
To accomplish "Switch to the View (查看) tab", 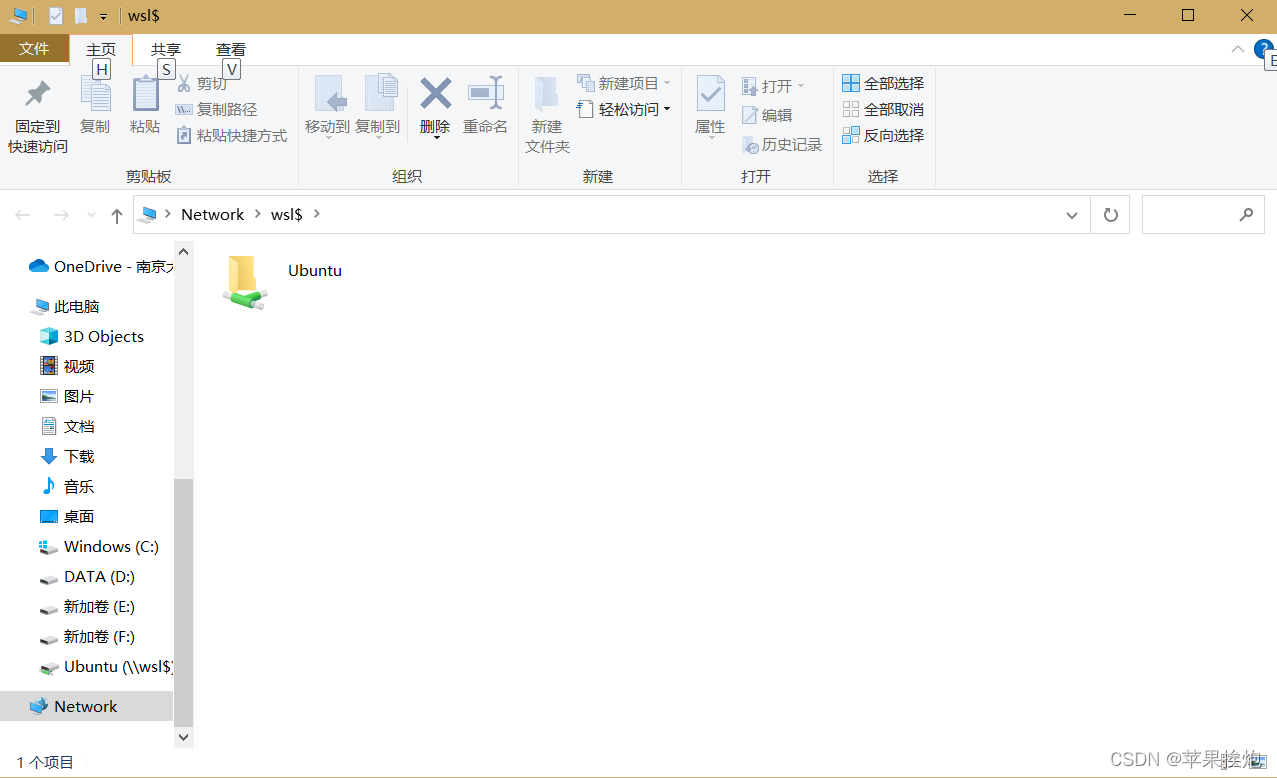I will coord(231,49).
